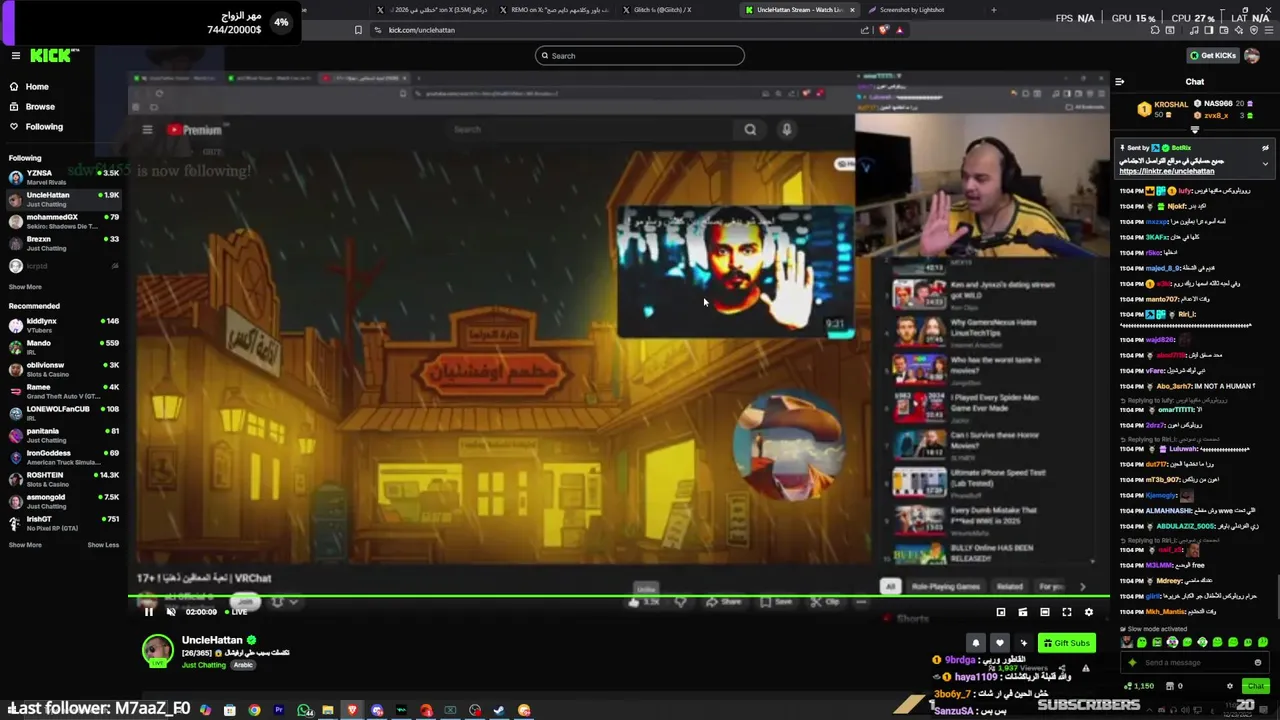1280x720 pixels.
Task: Open Mando recommended channel
Action: click(x=62, y=347)
